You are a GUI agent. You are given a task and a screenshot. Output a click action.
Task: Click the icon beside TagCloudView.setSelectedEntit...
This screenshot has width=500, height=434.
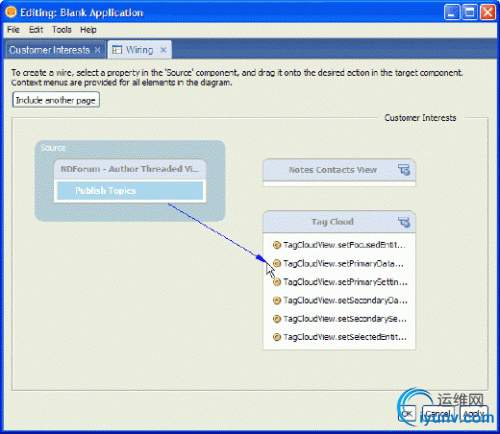[276, 337]
